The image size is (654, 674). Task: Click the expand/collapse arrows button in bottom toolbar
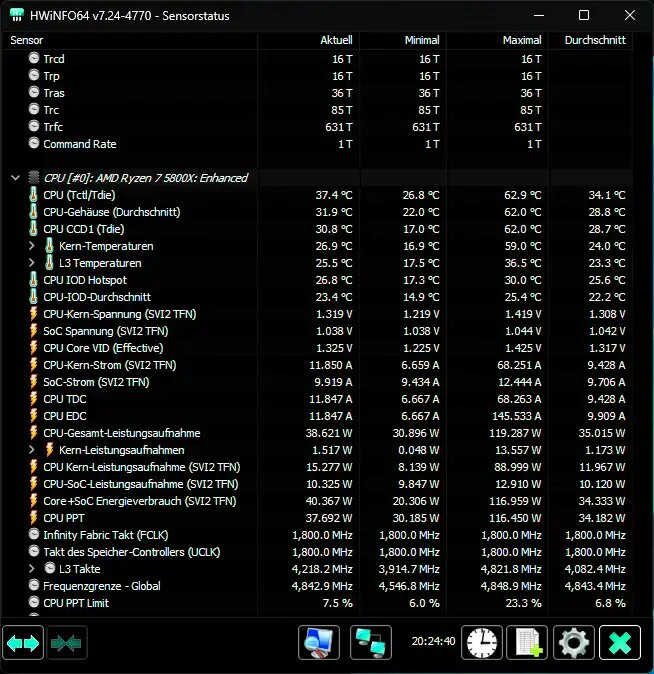pos(23,643)
